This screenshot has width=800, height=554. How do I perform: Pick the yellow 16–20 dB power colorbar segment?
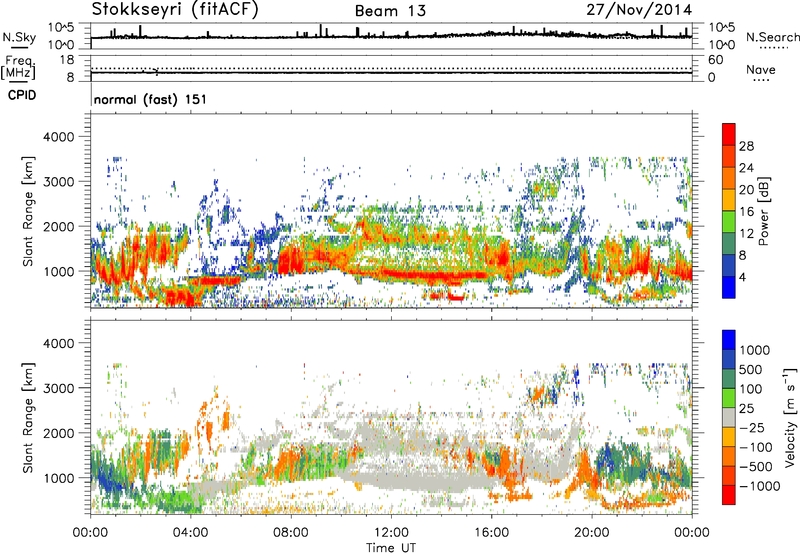pos(729,200)
